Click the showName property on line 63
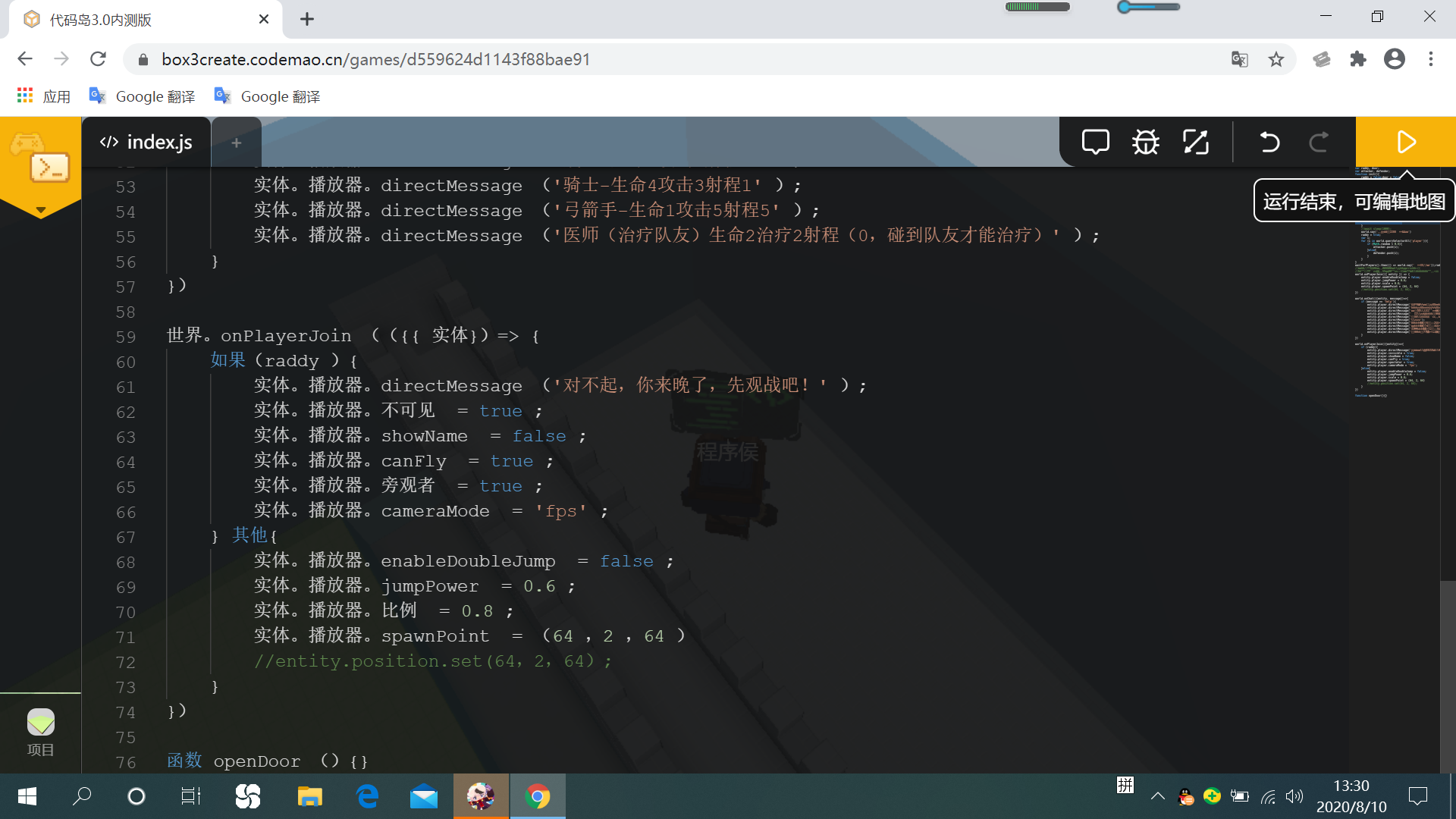1456x819 pixels. pyautogui.click(x=424, y=436)
